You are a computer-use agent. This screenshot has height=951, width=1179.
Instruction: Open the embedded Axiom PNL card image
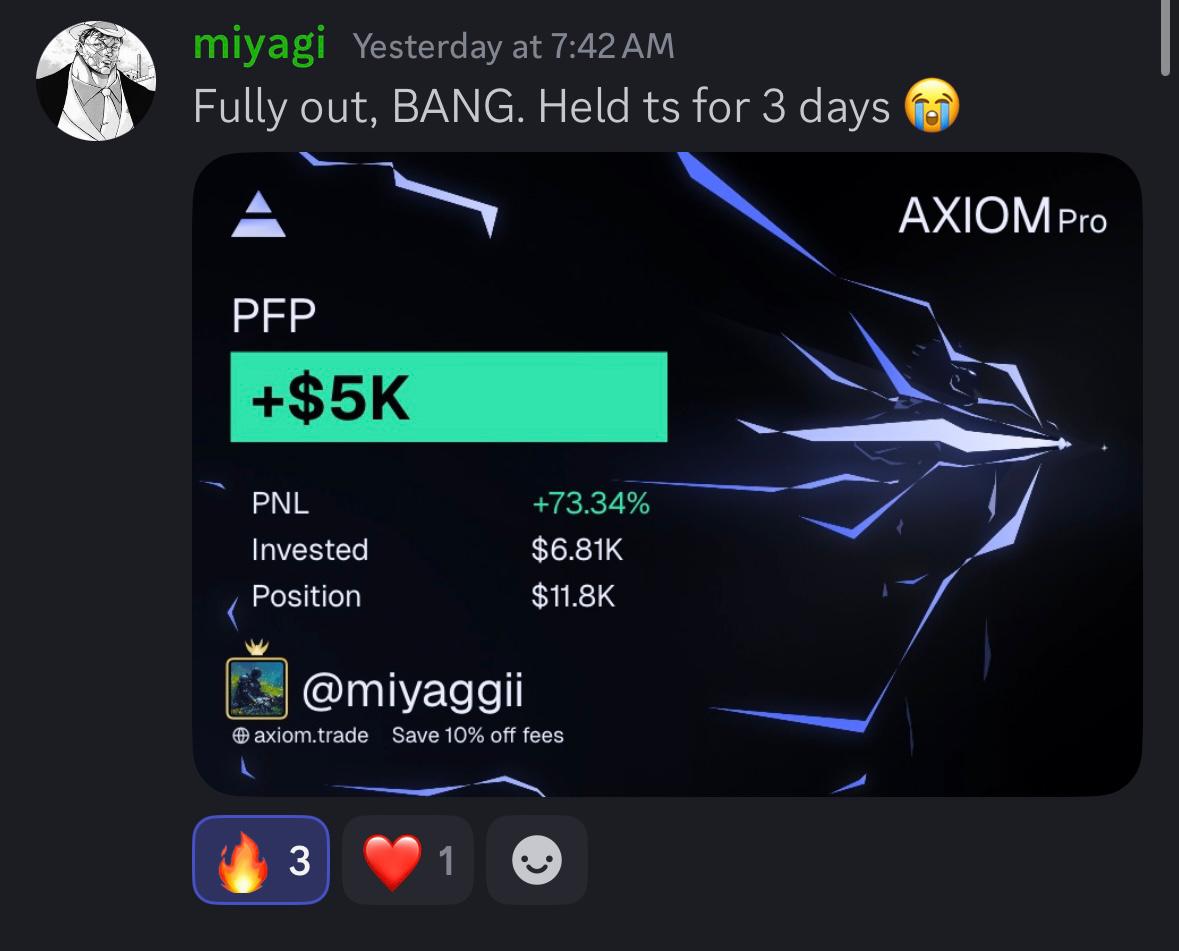668,474
